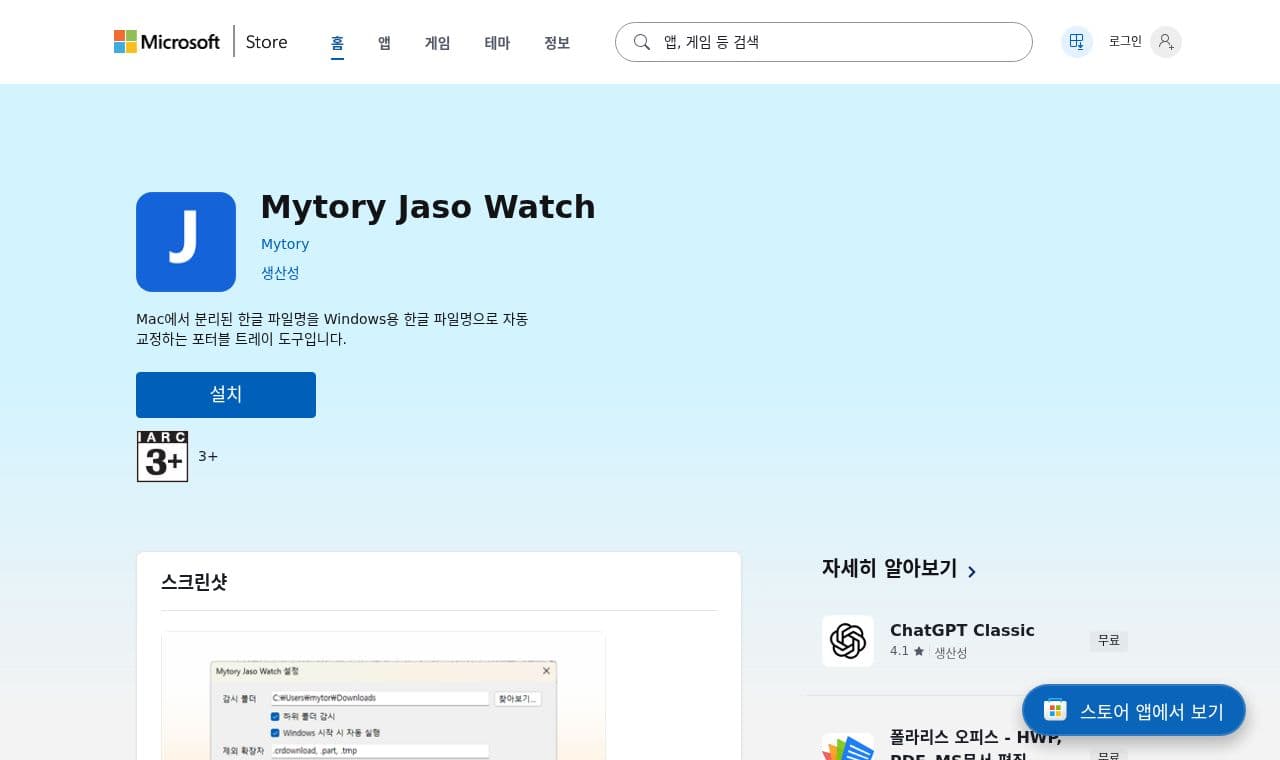This screenshot has width=1280, height=760.
Task: Click the 3+ rating text
Action: [208, 457]
